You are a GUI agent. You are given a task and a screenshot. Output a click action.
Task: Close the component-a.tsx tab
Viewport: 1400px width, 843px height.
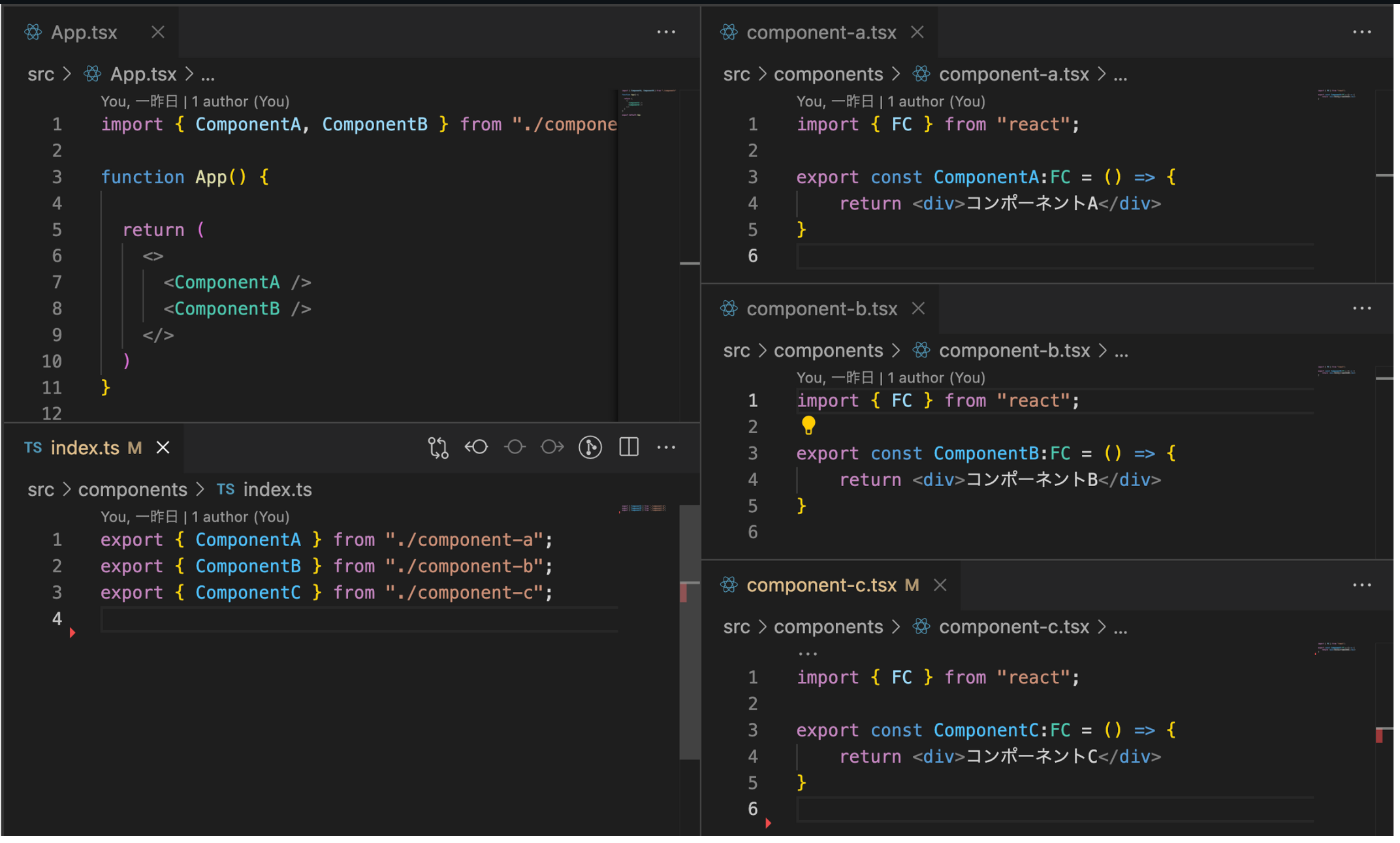(917, 32)
